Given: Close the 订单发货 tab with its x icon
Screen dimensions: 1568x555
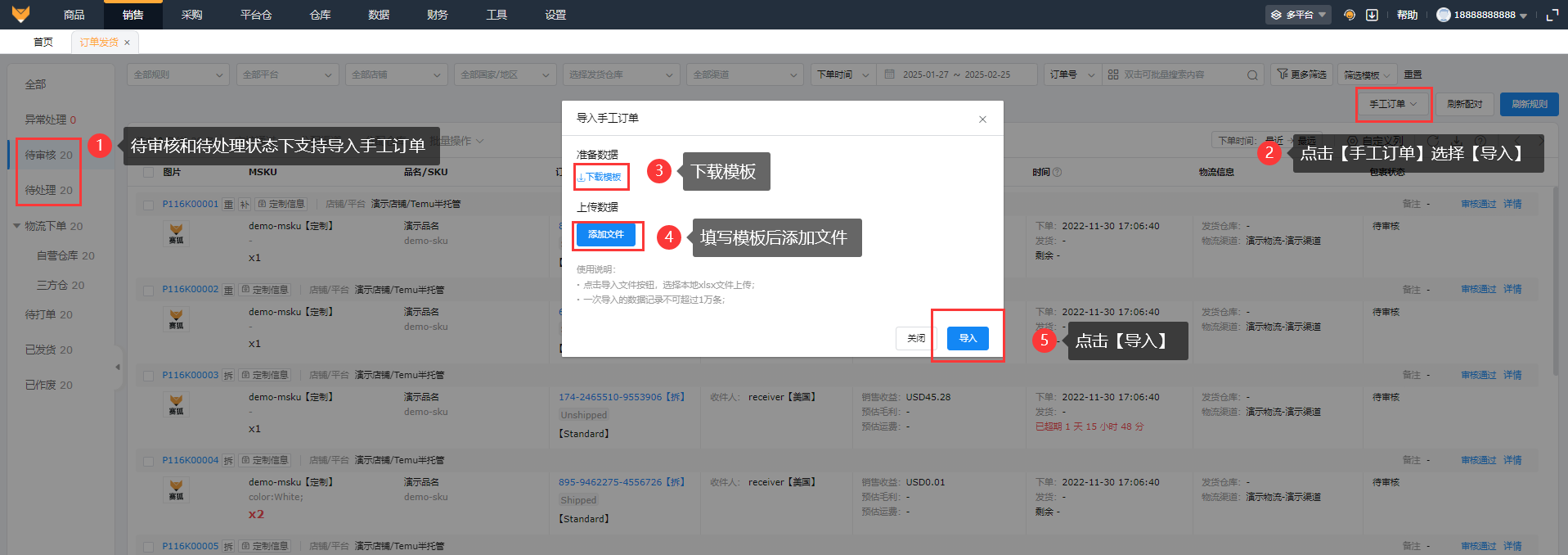Looking at the screenshot, I should point(127,43).
